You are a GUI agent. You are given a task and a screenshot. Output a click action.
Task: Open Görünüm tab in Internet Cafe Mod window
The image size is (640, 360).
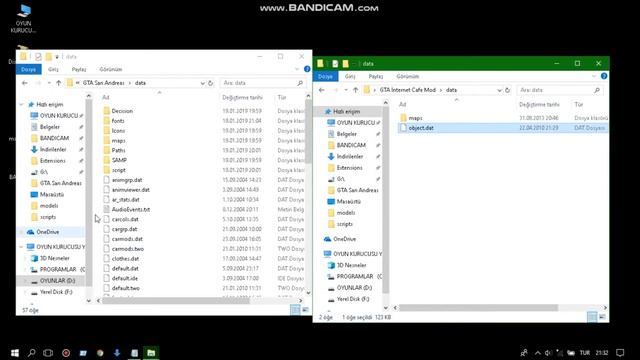click(x=407, y=76)
